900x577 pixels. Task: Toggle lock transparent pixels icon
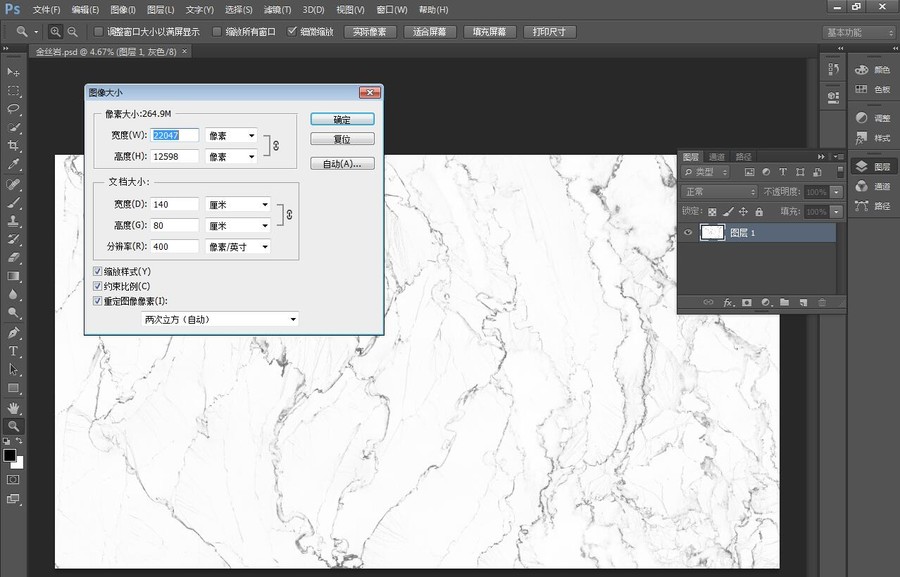click(712, 211)
